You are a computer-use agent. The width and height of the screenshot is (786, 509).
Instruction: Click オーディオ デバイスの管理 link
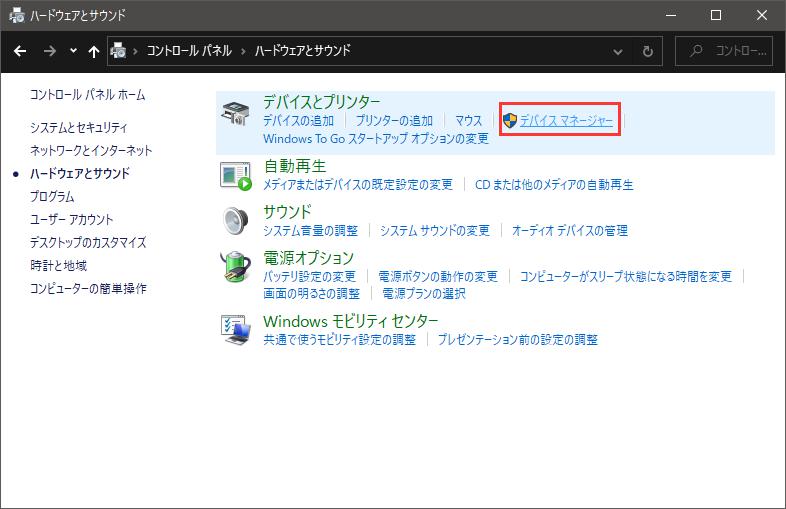(x=570, y=231)
